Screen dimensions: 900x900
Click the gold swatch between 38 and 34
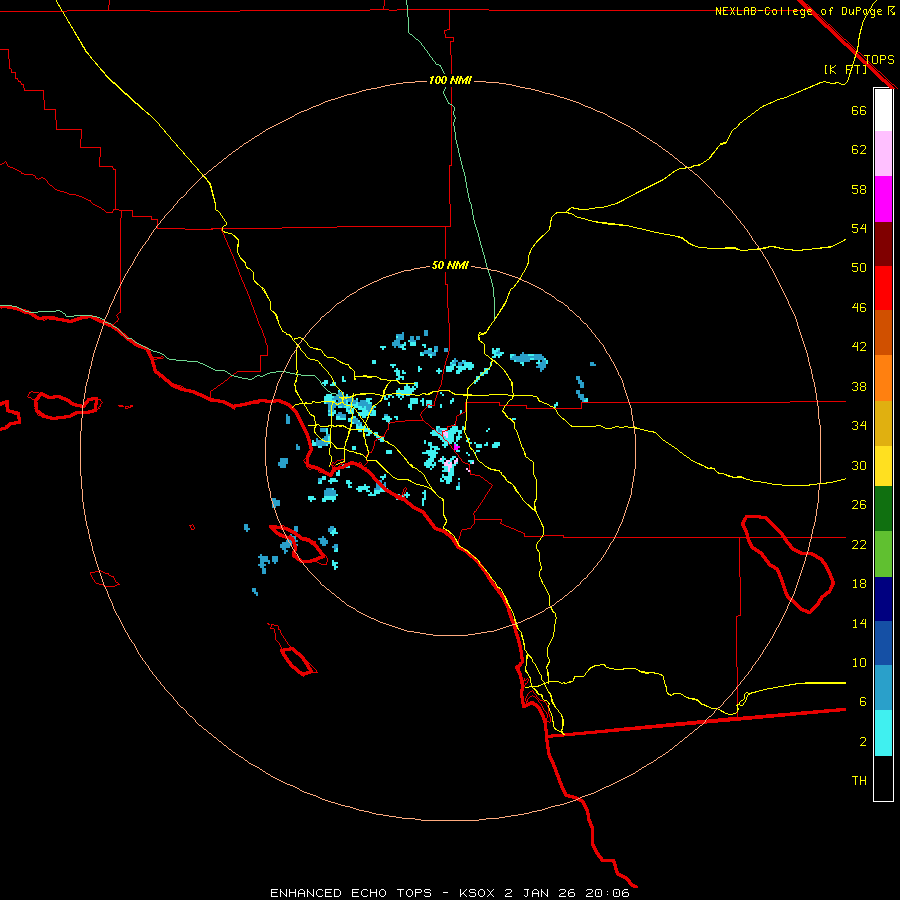[883, 423]
